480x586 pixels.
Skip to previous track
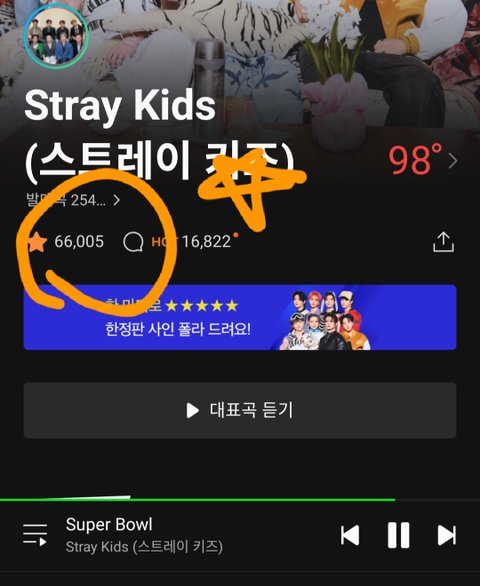pyautogui.click(x=350, y=535)
